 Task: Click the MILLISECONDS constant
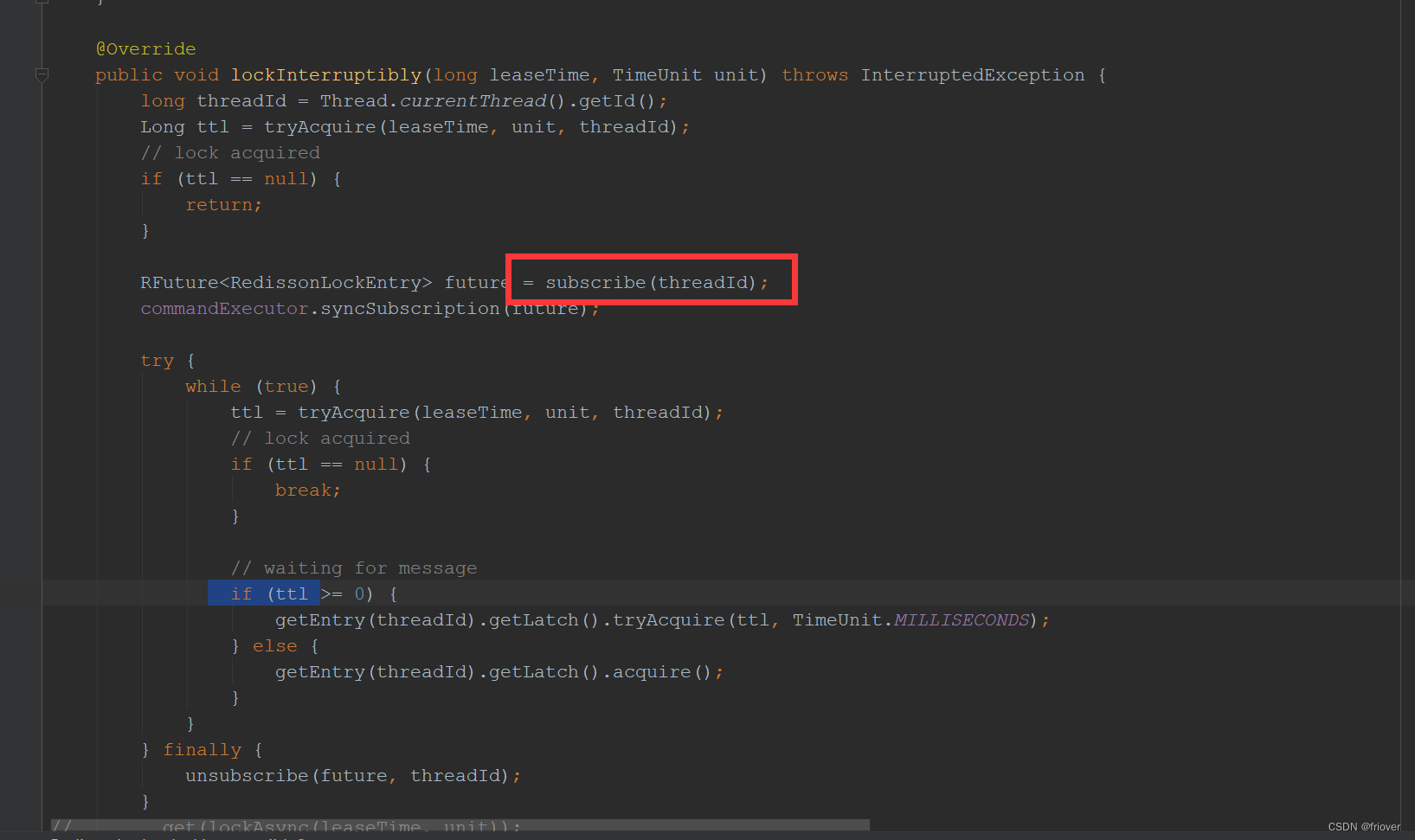coord(962,620)
